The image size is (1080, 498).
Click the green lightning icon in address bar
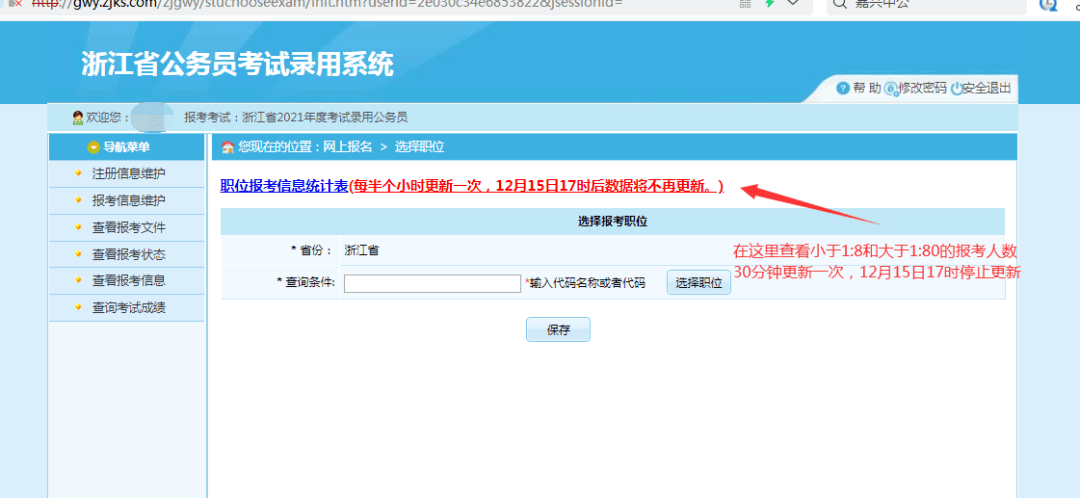point(770,3)
